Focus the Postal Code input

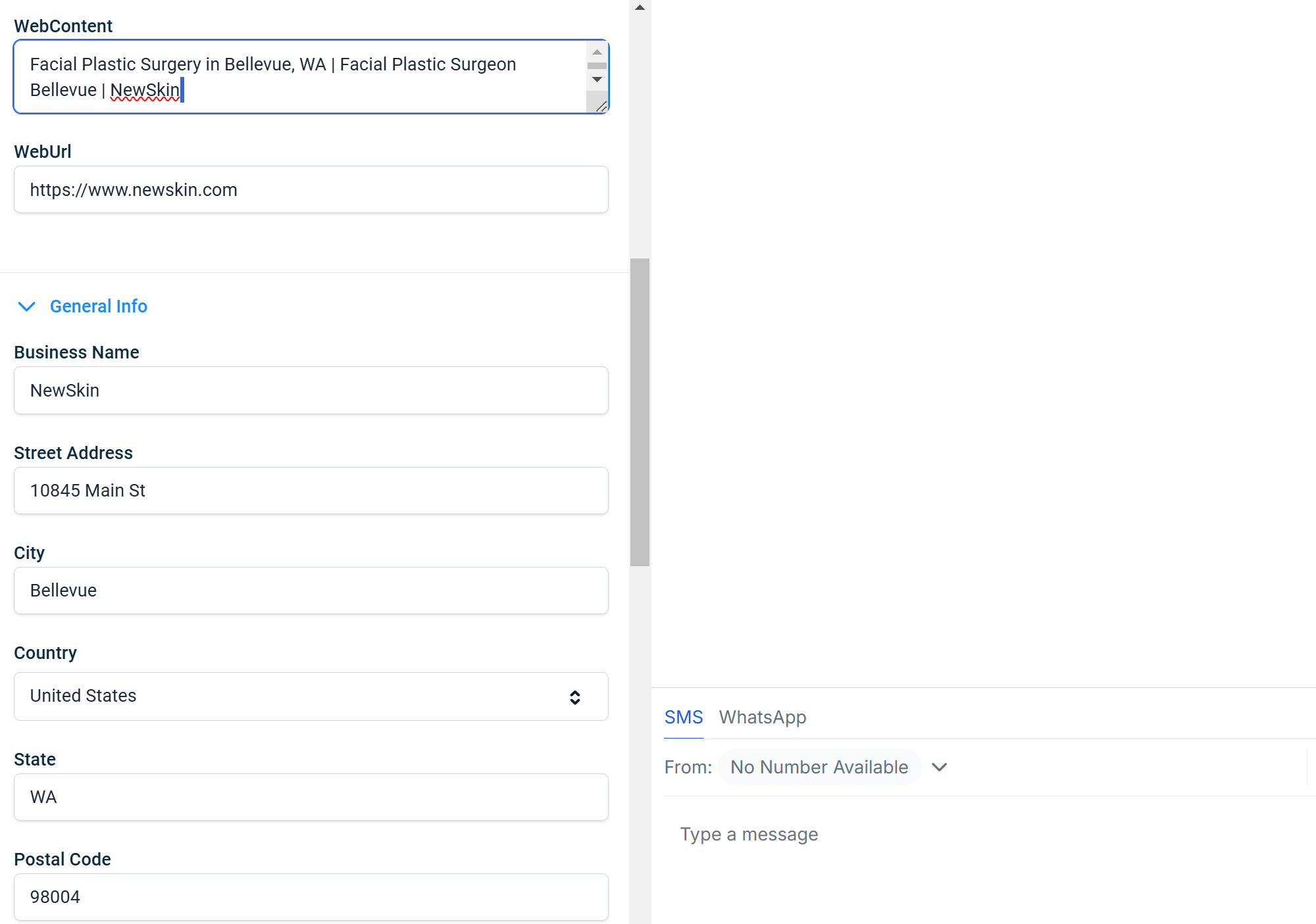point(311,897)
